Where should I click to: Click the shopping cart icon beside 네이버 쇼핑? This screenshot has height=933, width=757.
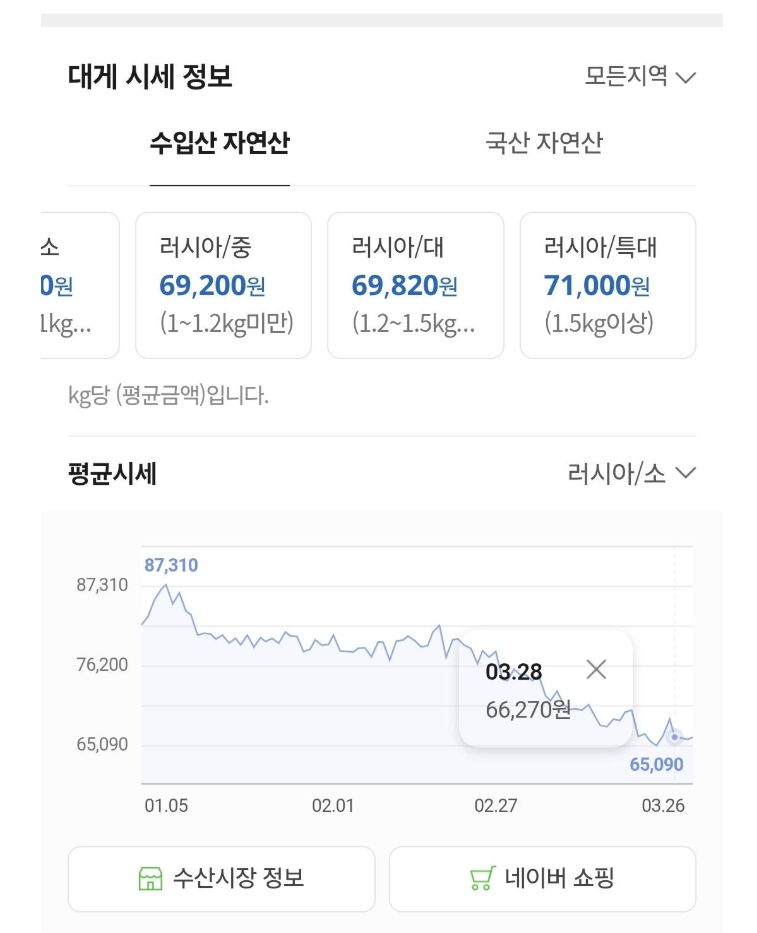482,879
